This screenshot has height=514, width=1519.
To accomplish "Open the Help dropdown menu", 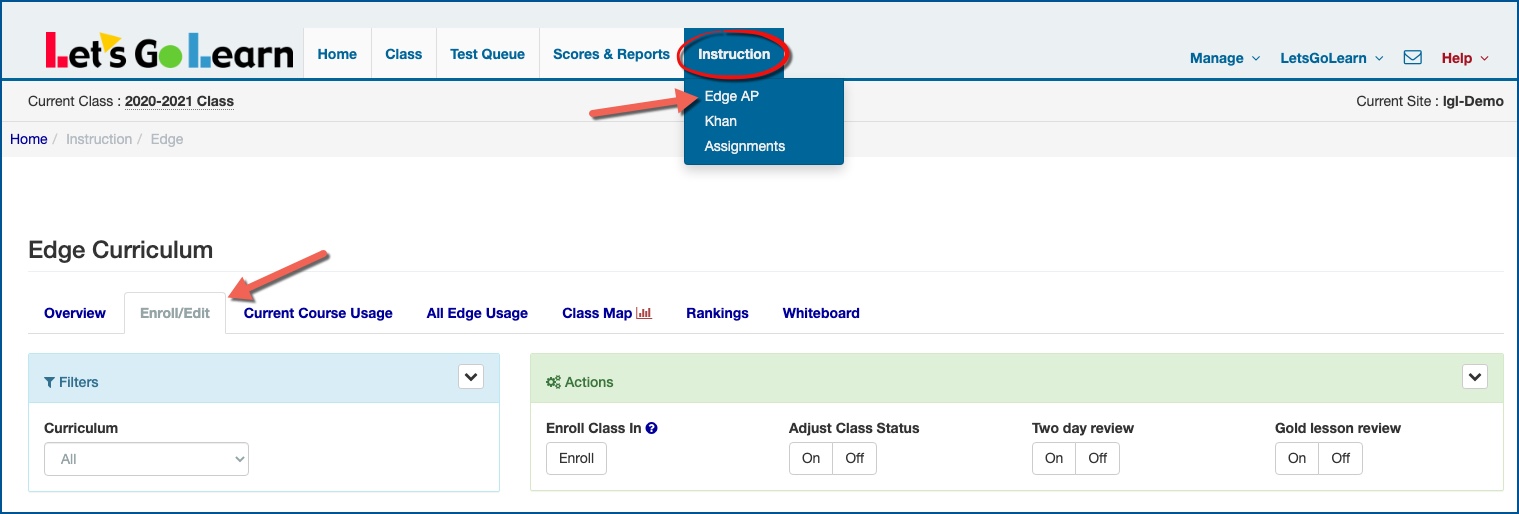I will tap(1465, 58).
